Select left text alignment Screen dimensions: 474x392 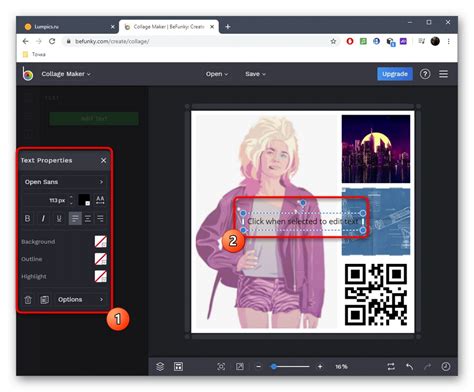(75, 219)
